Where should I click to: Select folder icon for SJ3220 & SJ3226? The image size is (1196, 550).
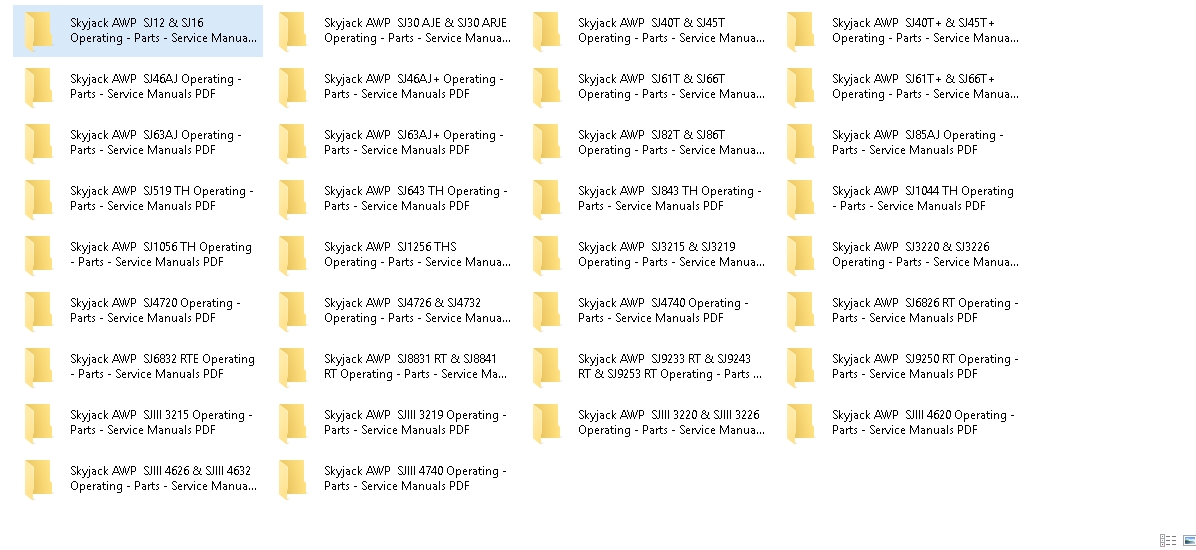pos(801,256)
